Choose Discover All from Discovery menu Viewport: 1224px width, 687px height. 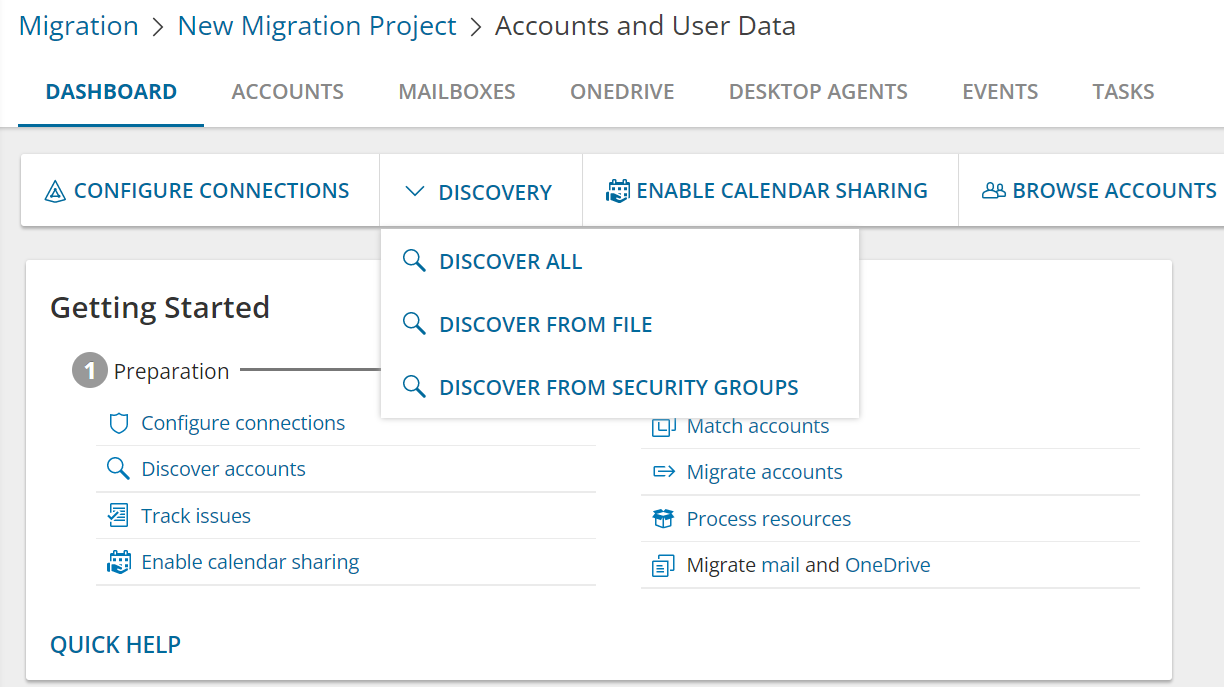pyautogui.click(x=511, y=261)
